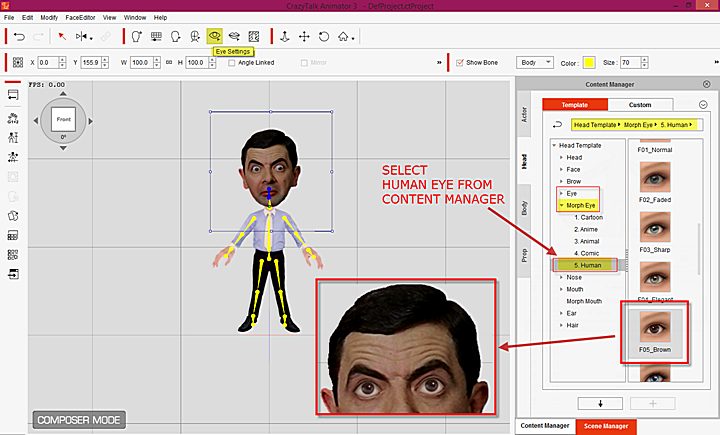Click the X position input field
Viewport: 720px width, 435px height.
(x=48, y=62)
